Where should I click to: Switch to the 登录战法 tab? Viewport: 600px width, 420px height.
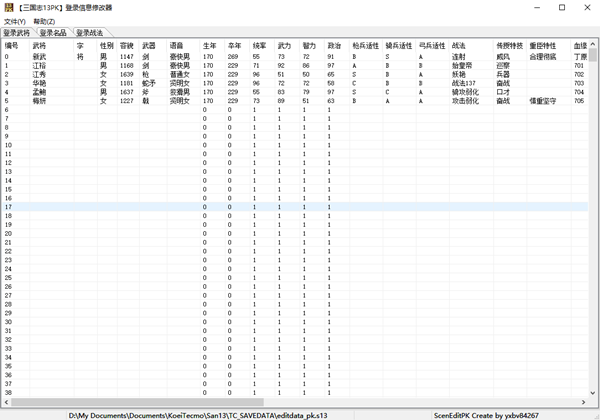[x=89, y=33]
